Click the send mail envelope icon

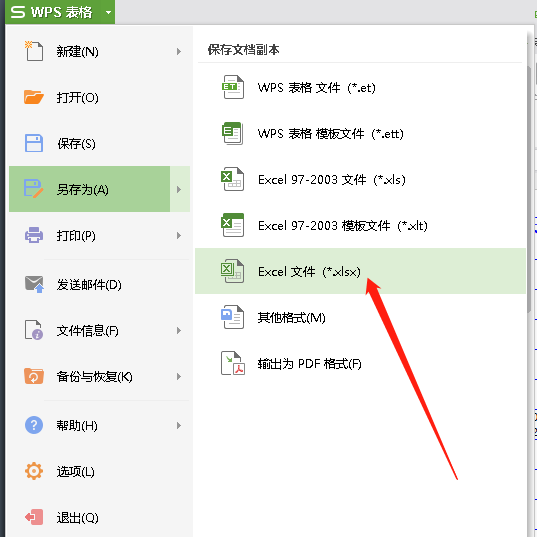coord(34,284)
